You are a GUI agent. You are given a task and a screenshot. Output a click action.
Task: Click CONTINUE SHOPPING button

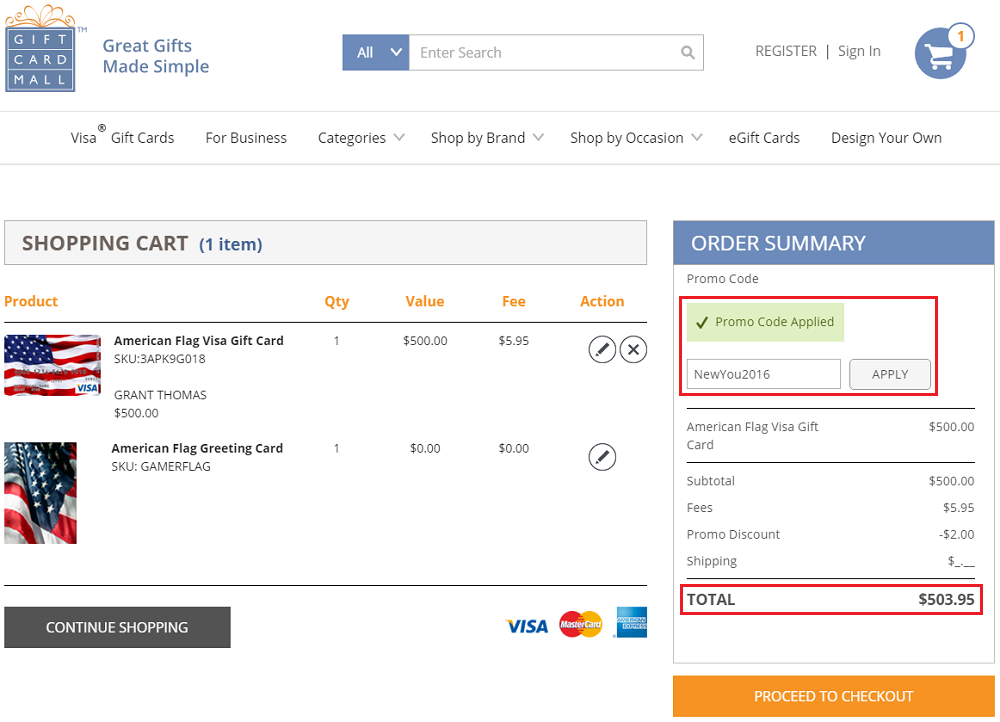point(117,627)
